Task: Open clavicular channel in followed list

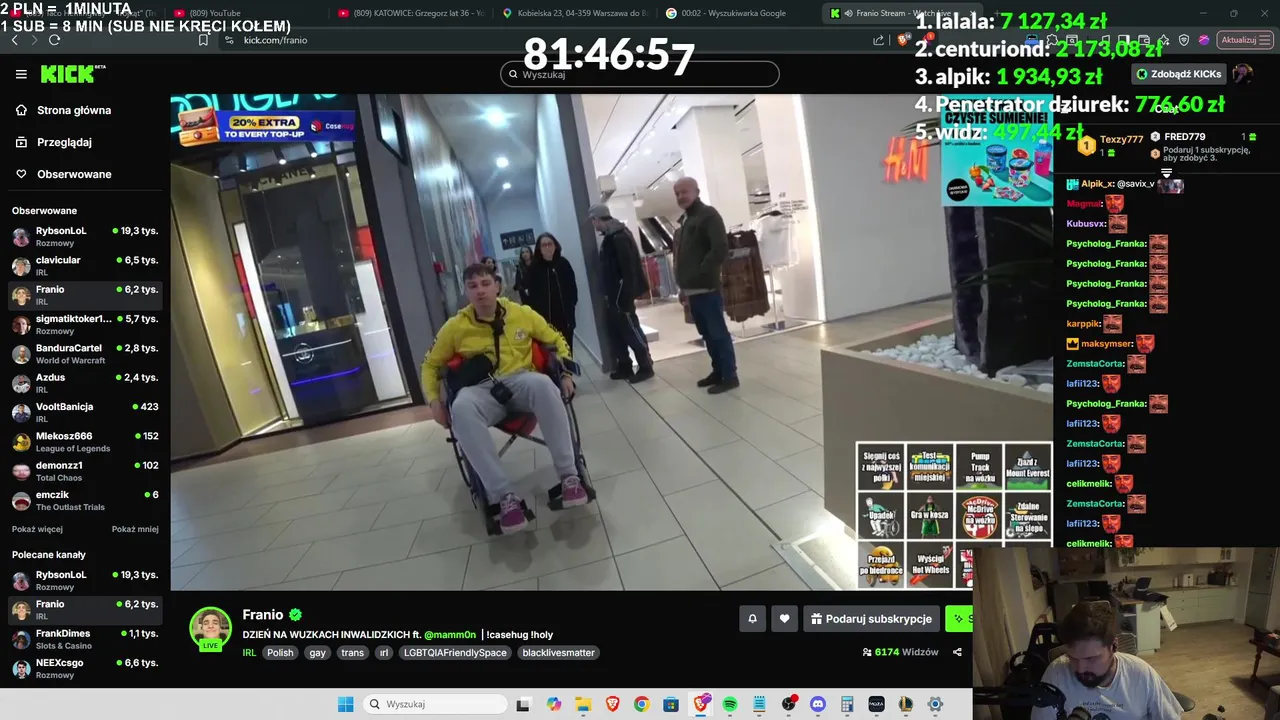Action: coord(84,265)
